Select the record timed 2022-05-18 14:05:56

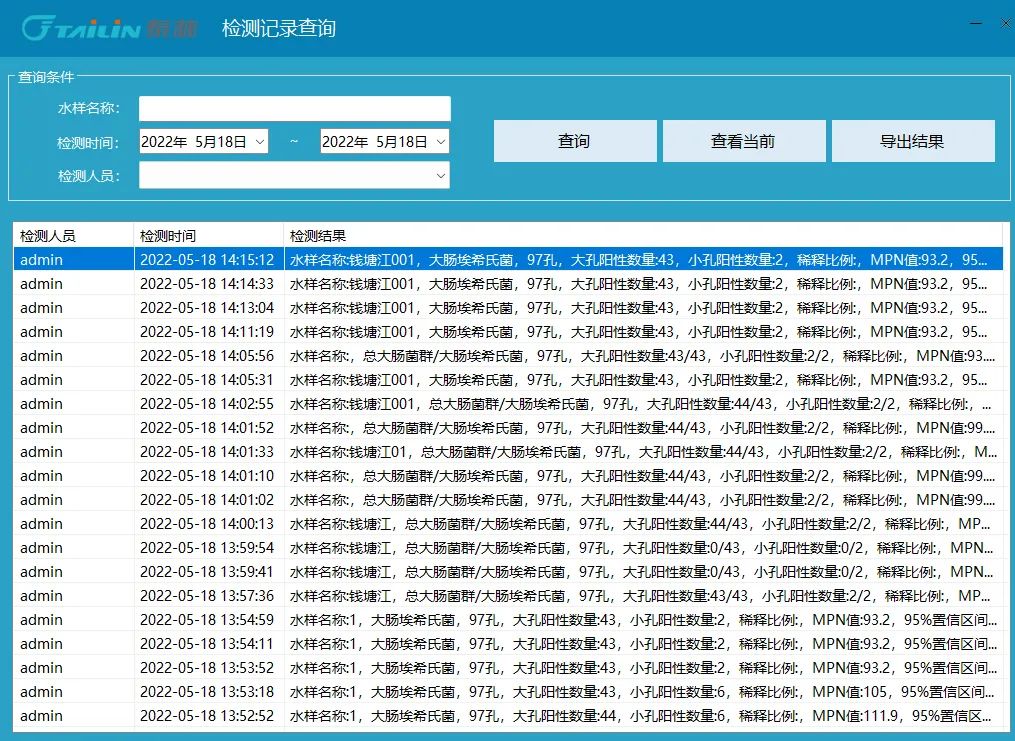207,356
